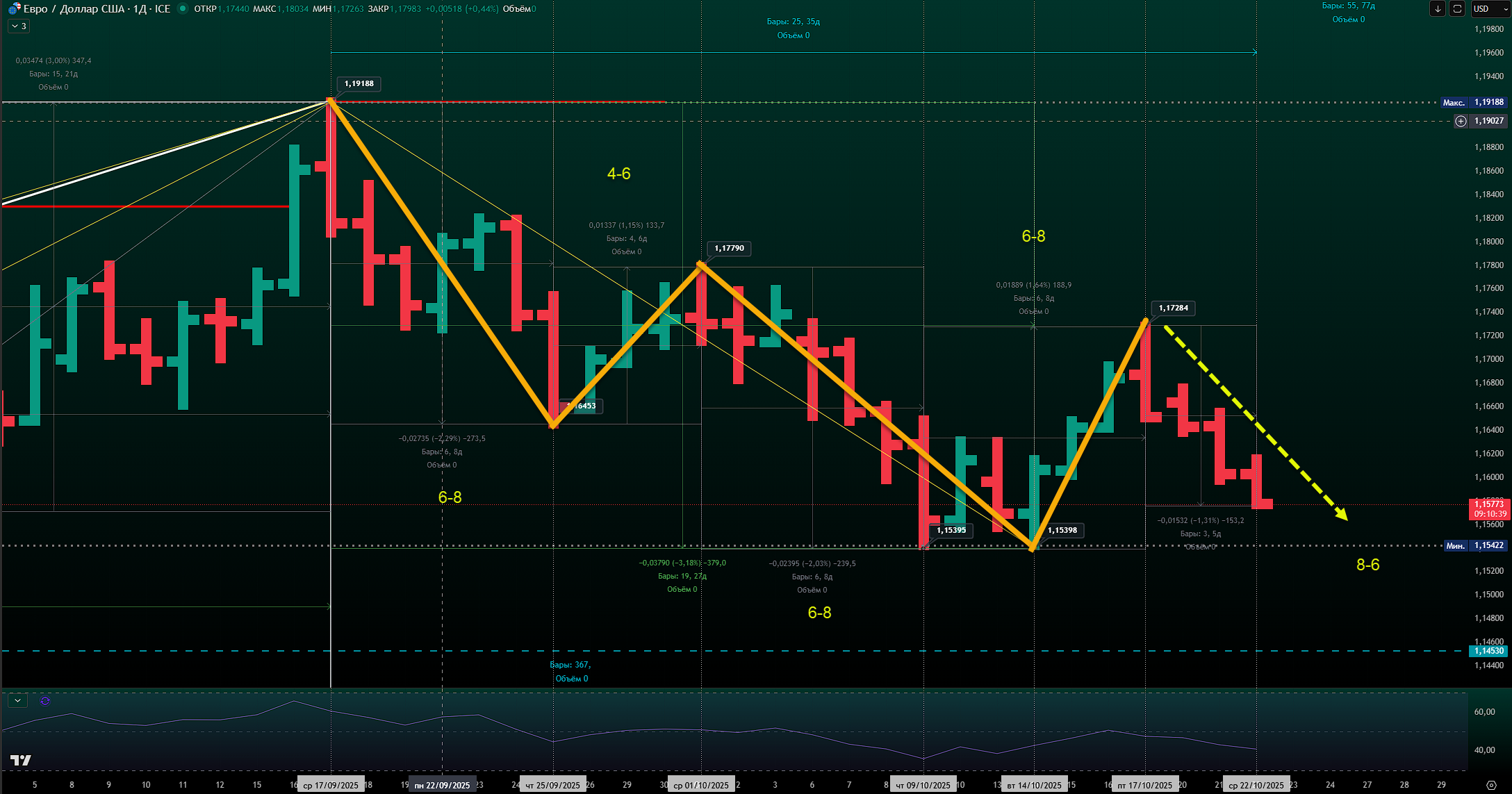The width and height of the screenshot is (1512, 794).
Task: Click the purple refresh icon in indicator pane
Action: (x=45, y=701)
